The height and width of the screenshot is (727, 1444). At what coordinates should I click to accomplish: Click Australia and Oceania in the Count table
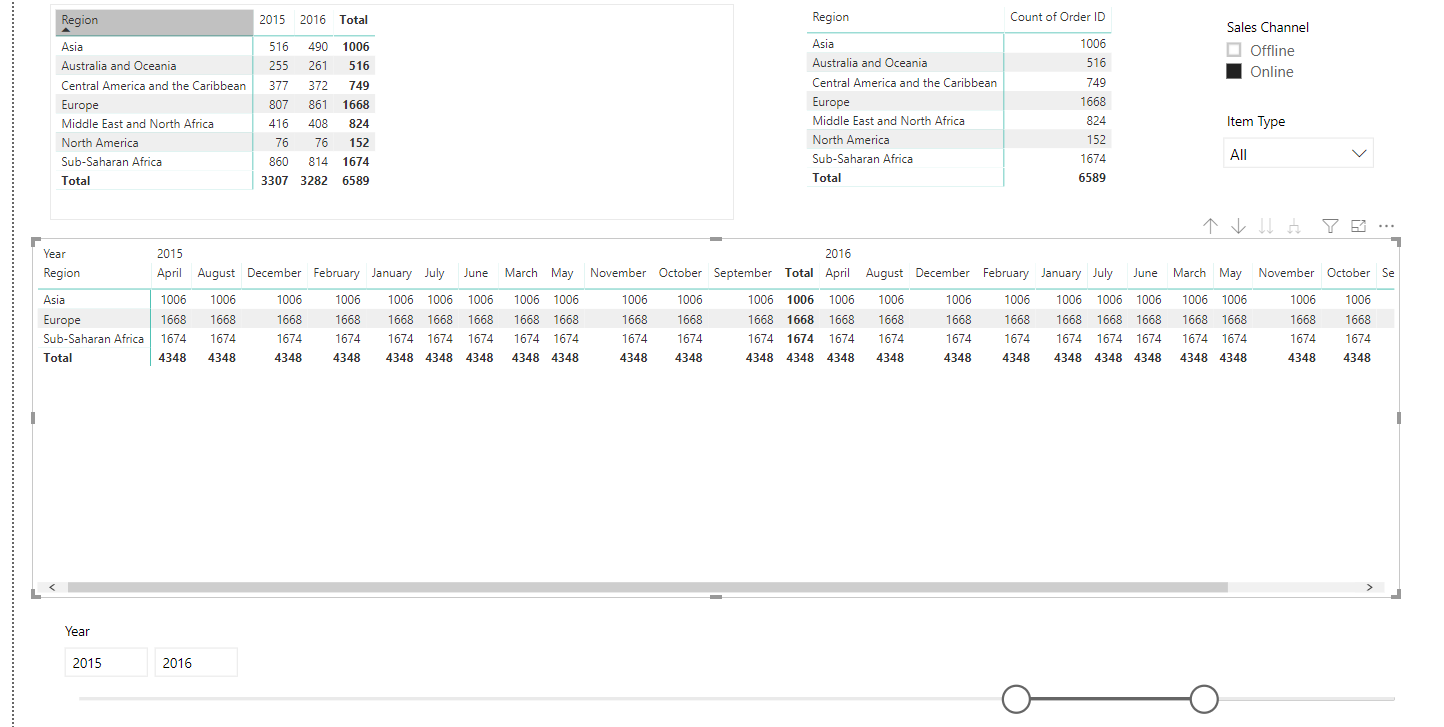(870, 63)
